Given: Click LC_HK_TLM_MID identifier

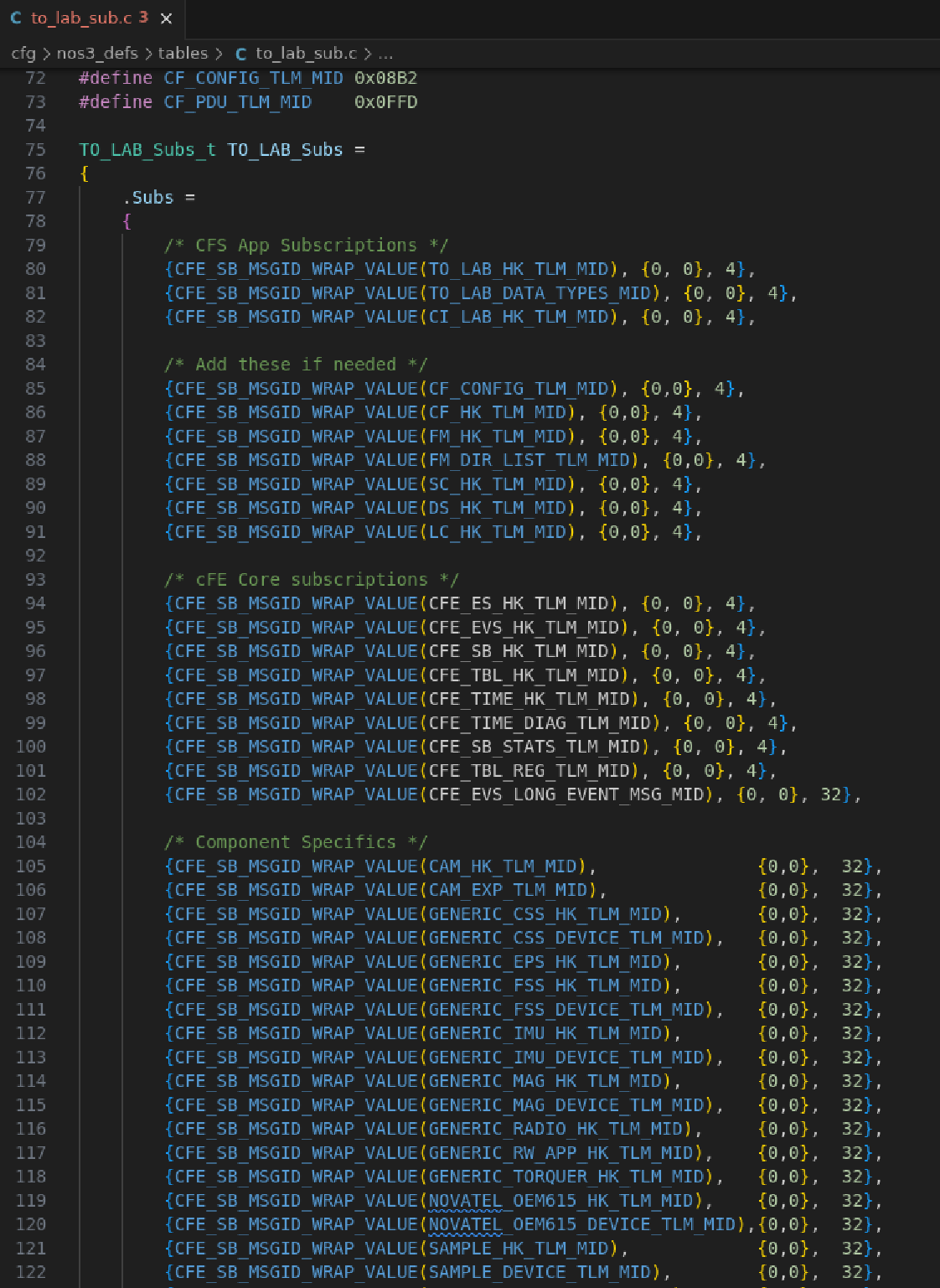Looking at the screenshot, I should tap(498, 532).
